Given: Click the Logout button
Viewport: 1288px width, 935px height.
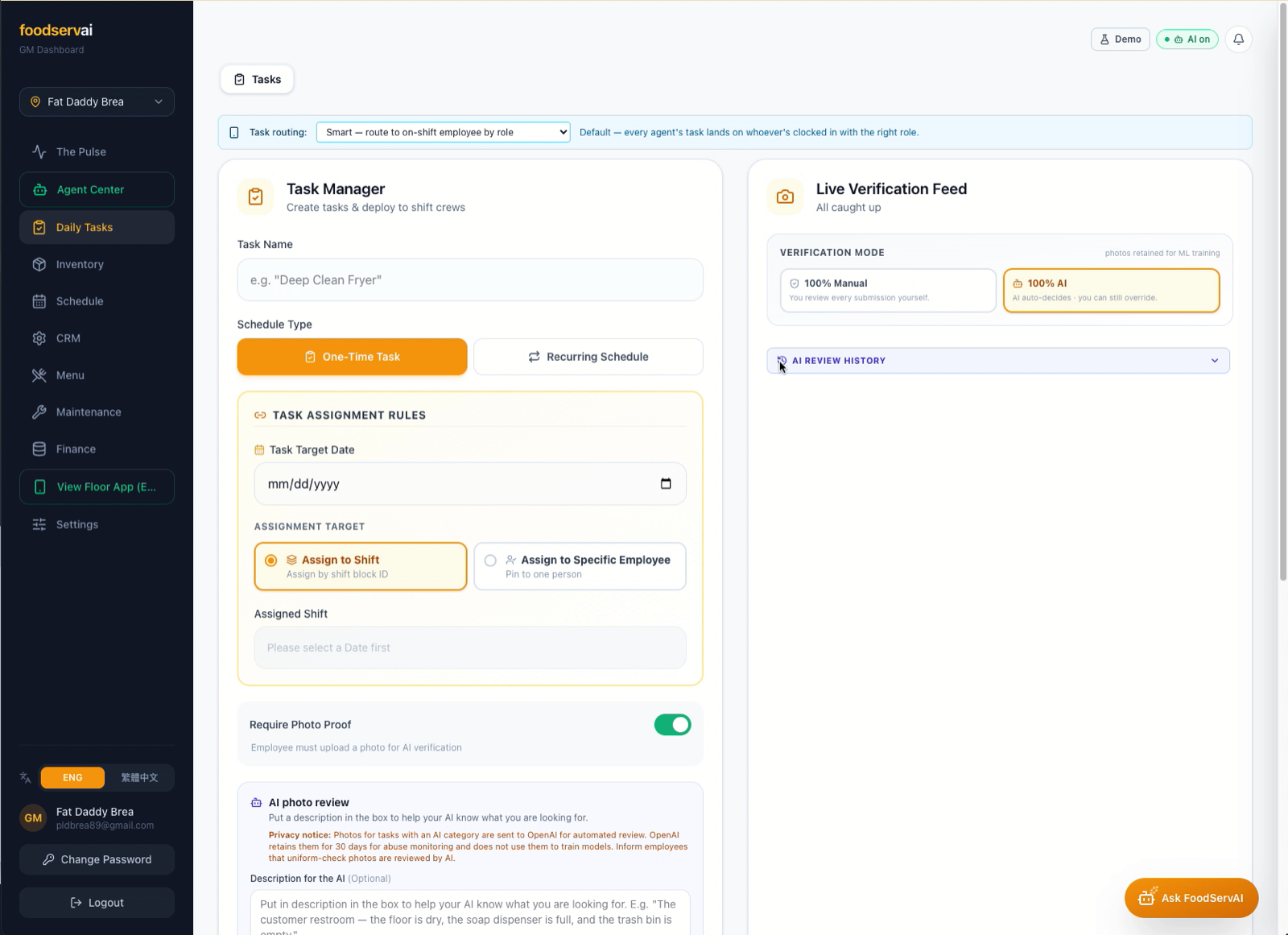Looking at the screenshot, I should [x=97, y=903].
